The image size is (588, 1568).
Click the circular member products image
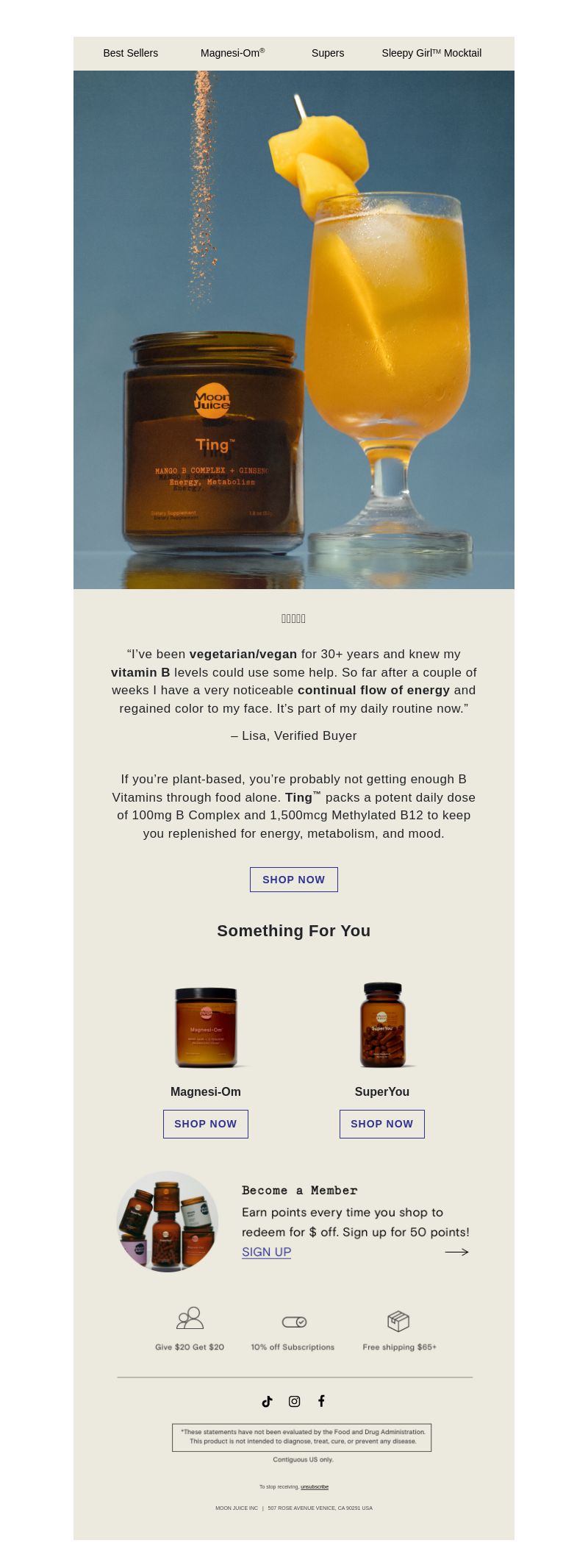coord(168,1222)
